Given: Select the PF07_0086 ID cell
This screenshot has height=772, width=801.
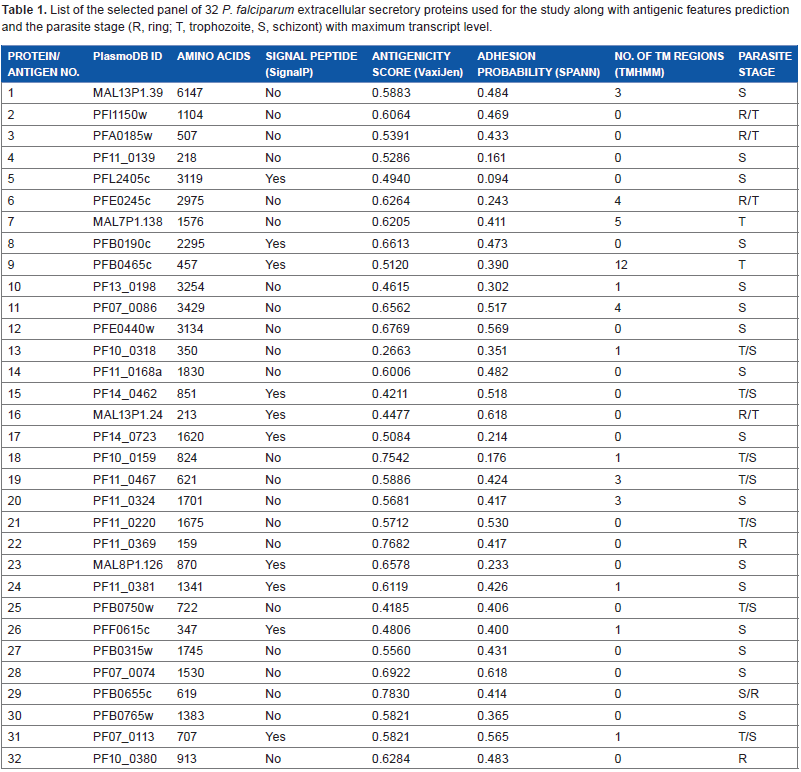Looking at the screenshot, I should point(125,308).
